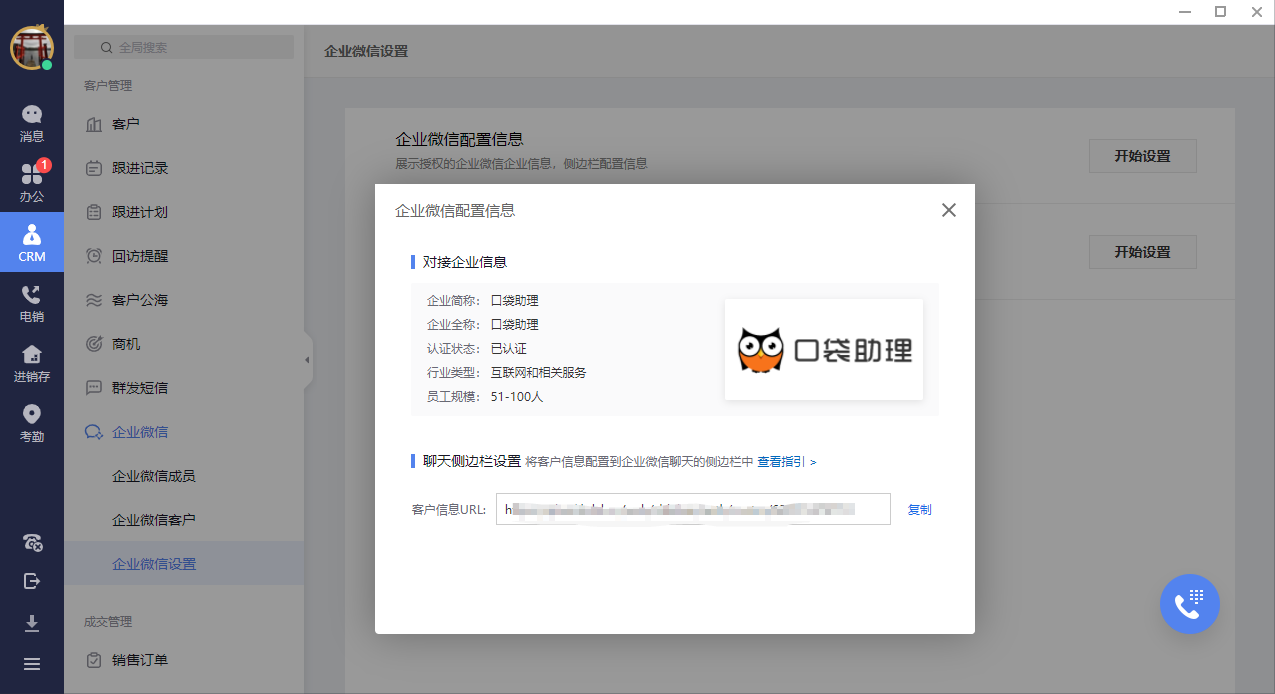The image size is (1275, 694).
Task: Click the 认证状态 value 已认证
Action: point(508,348)
